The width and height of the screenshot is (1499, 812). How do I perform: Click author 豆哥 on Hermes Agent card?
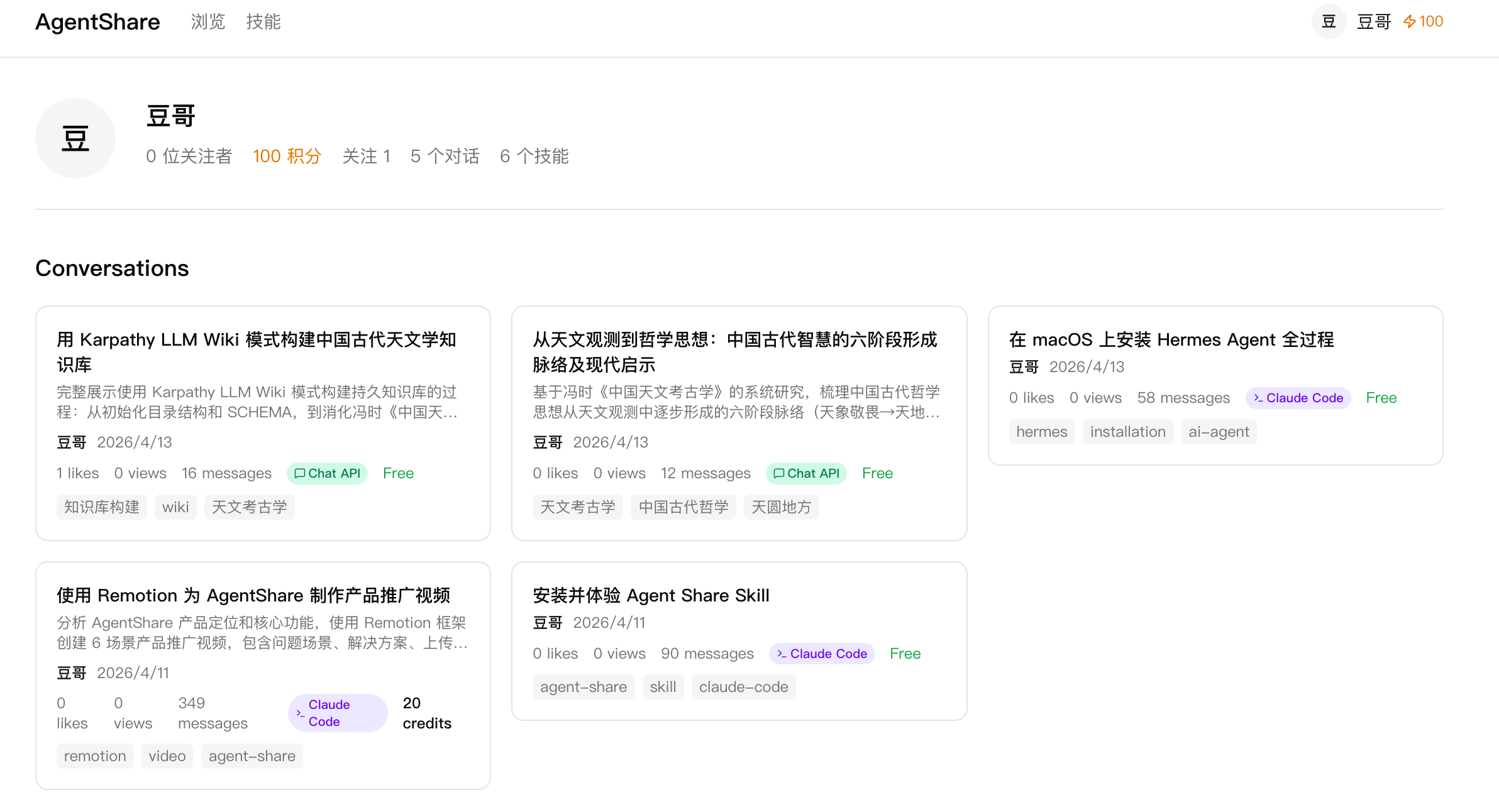[1024, 367]
